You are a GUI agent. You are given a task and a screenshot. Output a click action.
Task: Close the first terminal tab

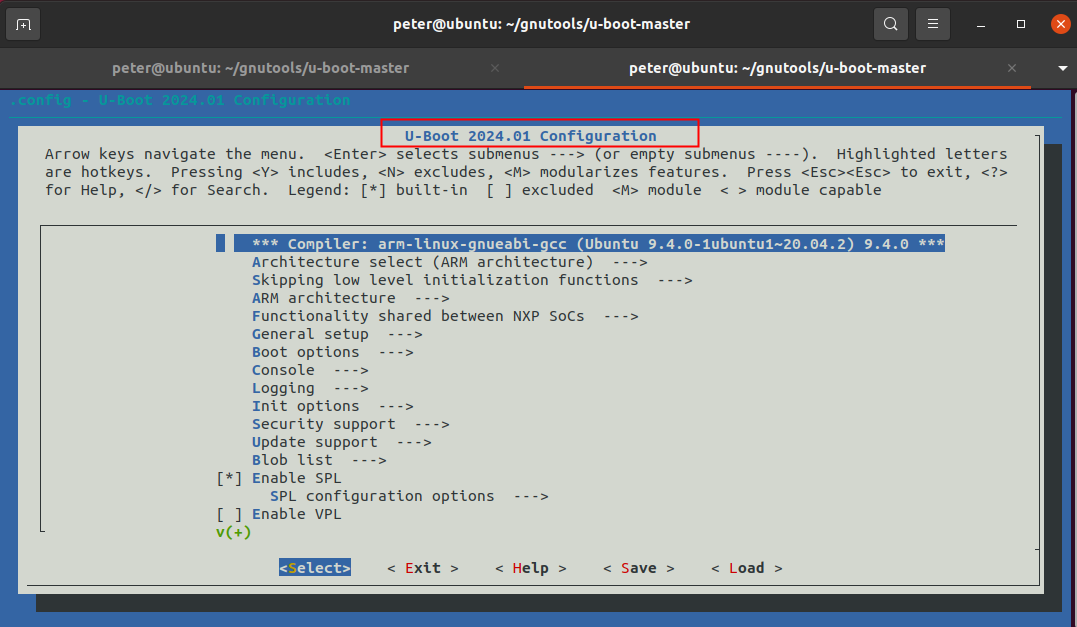(495, 68)
